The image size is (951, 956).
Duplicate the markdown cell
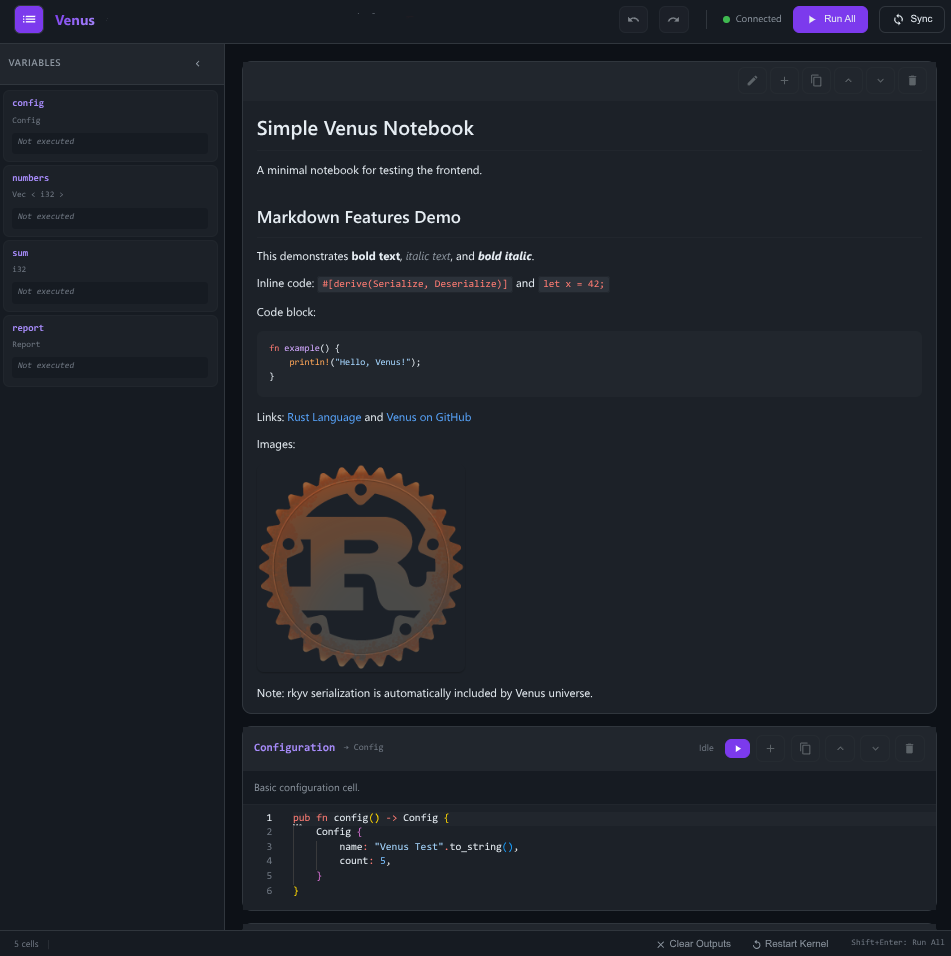tap(816, 80)
